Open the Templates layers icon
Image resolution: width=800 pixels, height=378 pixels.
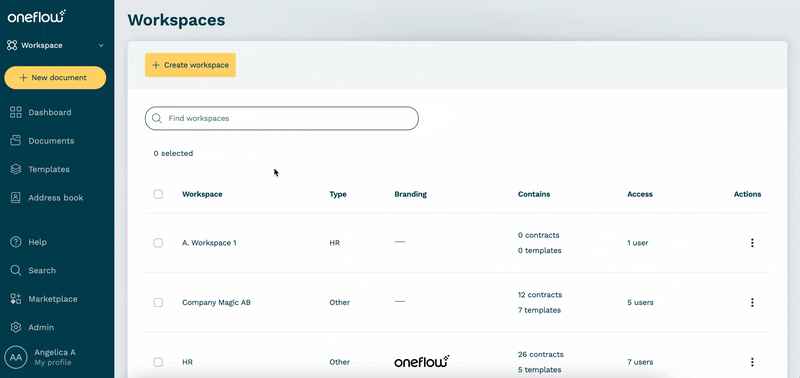pyautogui.click(x=16, y=169)
